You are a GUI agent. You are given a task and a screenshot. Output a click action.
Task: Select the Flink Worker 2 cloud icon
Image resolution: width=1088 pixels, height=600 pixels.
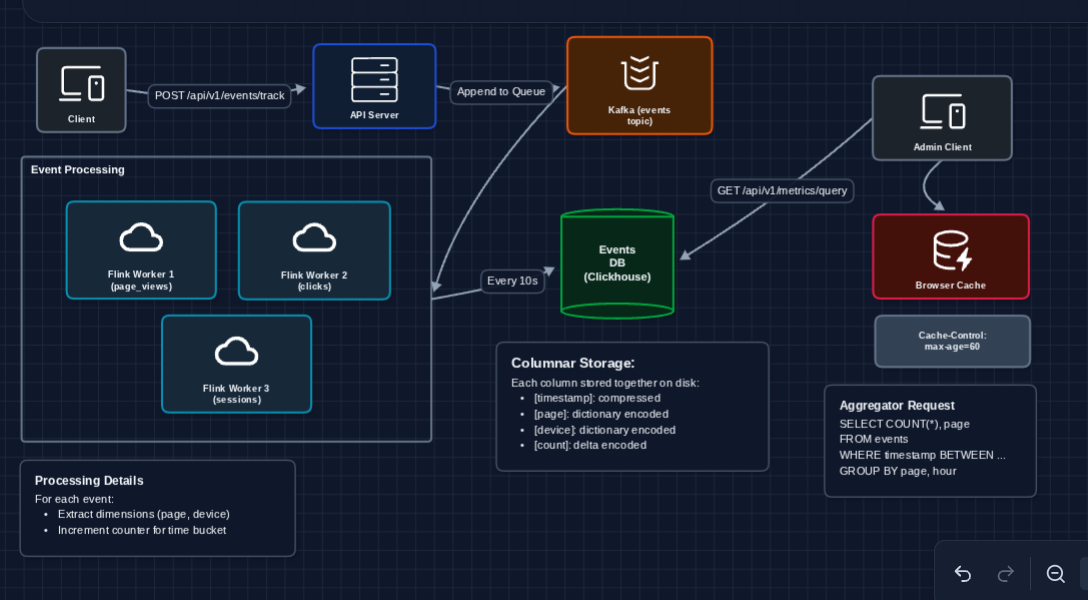[x=314, y=237]
